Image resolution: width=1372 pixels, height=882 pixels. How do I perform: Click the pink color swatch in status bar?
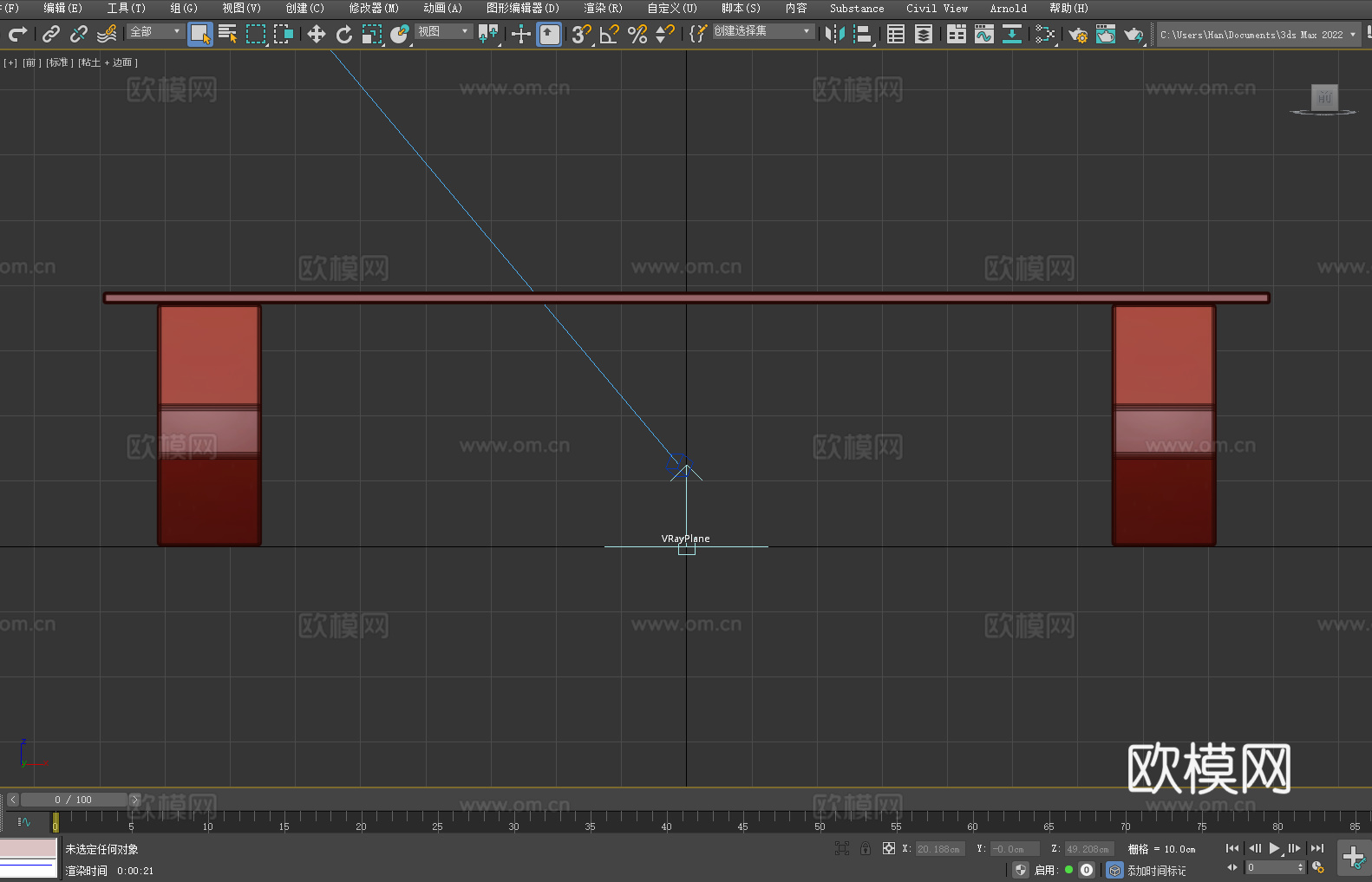coord(29,847)
